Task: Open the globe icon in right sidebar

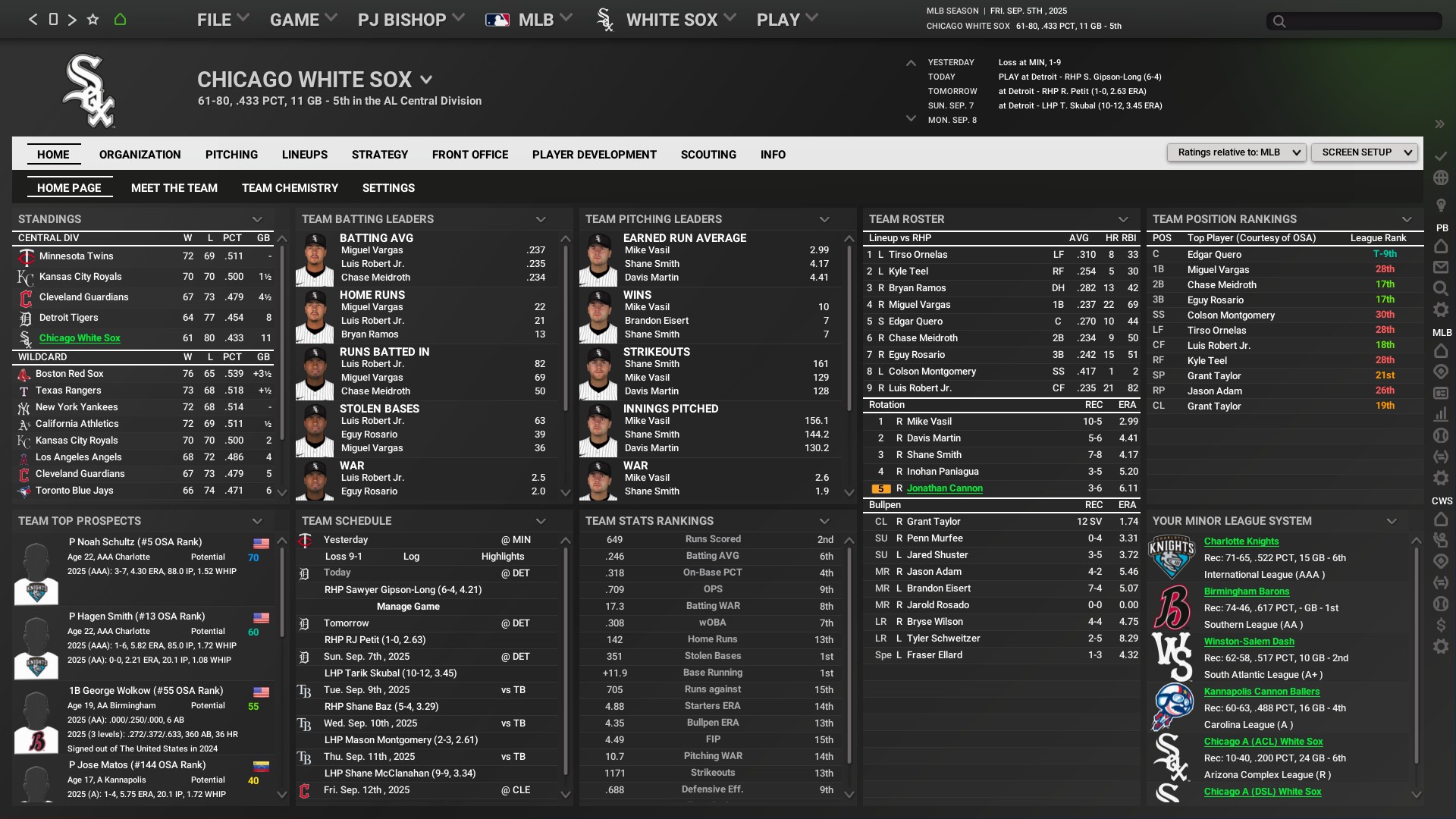Action: pyautogui.click(x=1441, y=177)
